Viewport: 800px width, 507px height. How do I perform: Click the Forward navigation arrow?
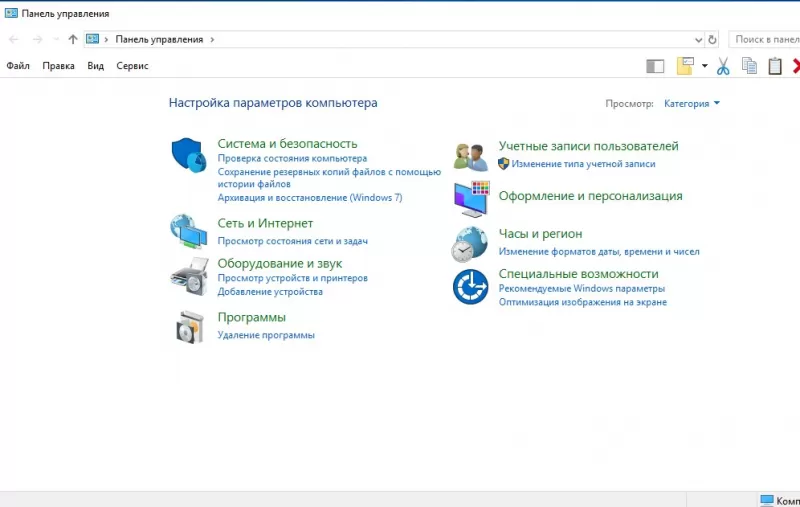(37, 39)
